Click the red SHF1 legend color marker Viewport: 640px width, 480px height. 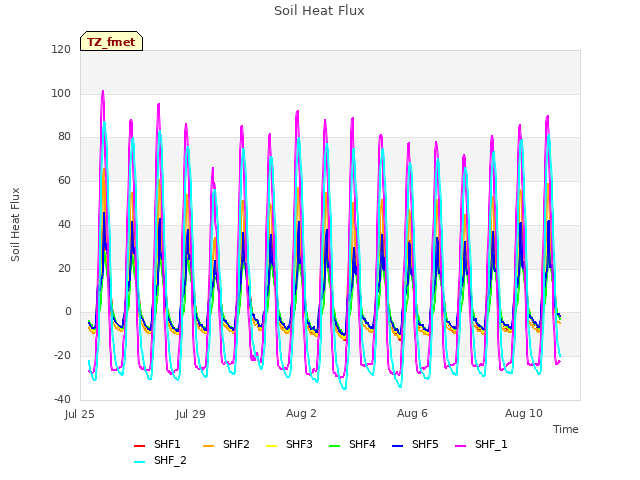[140, 445]
